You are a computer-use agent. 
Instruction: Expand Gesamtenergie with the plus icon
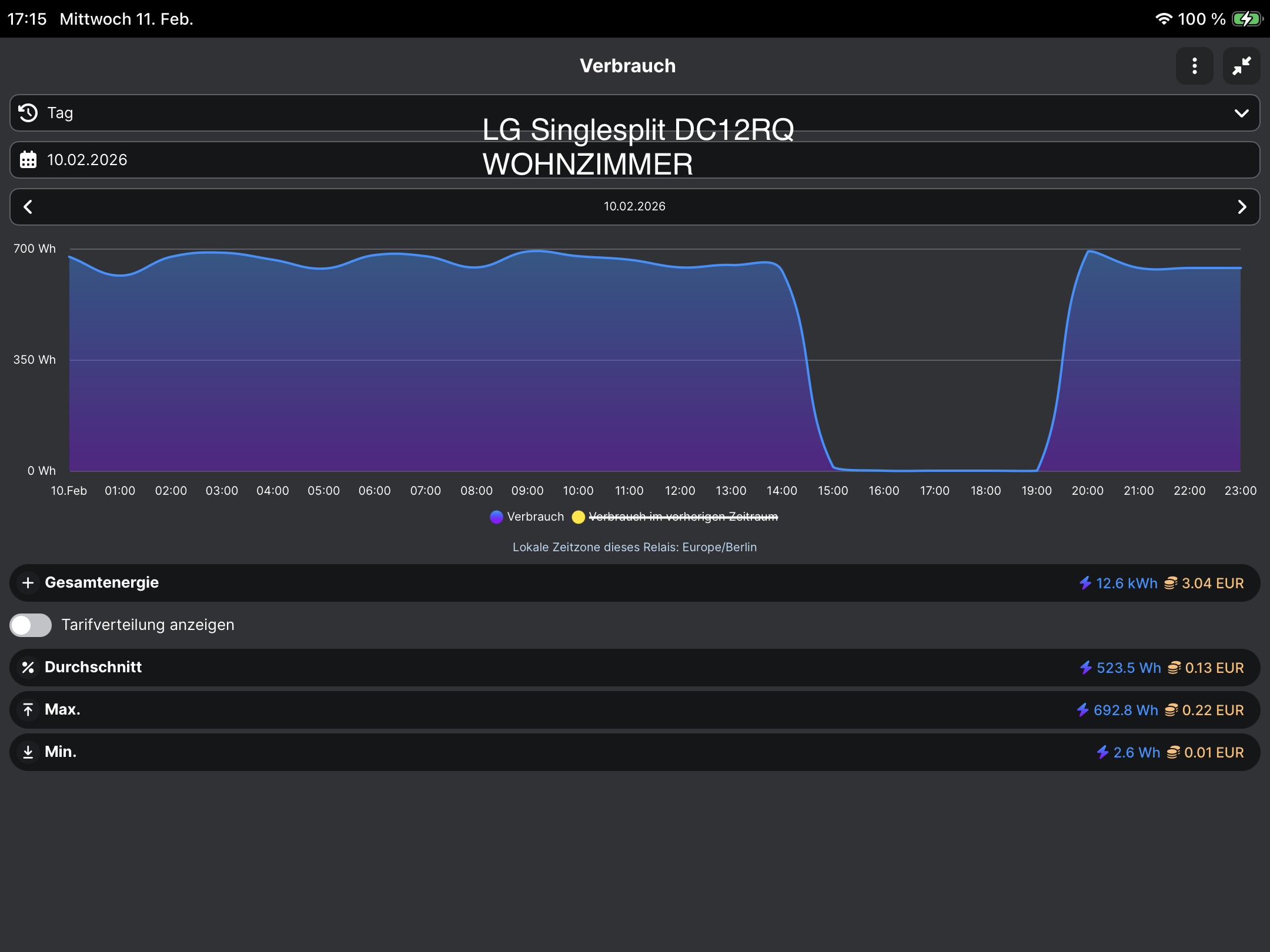pyautogui.click(x=28, y=583)
